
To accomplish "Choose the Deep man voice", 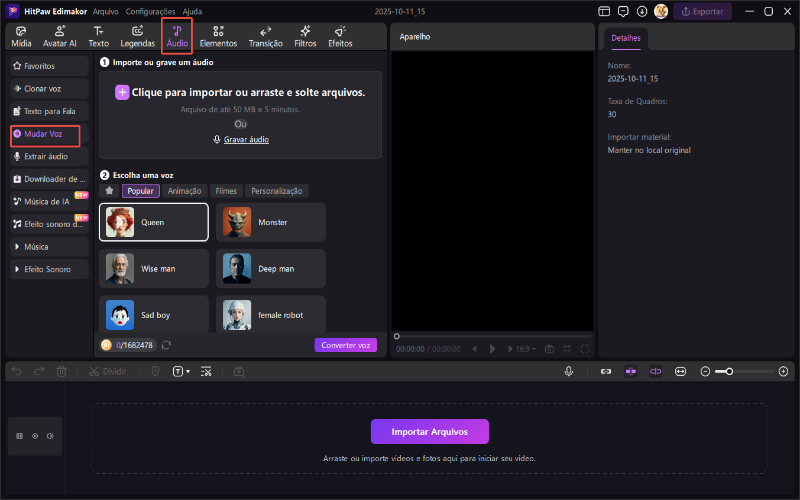I will pyautogui.click(x=270, y=268).
